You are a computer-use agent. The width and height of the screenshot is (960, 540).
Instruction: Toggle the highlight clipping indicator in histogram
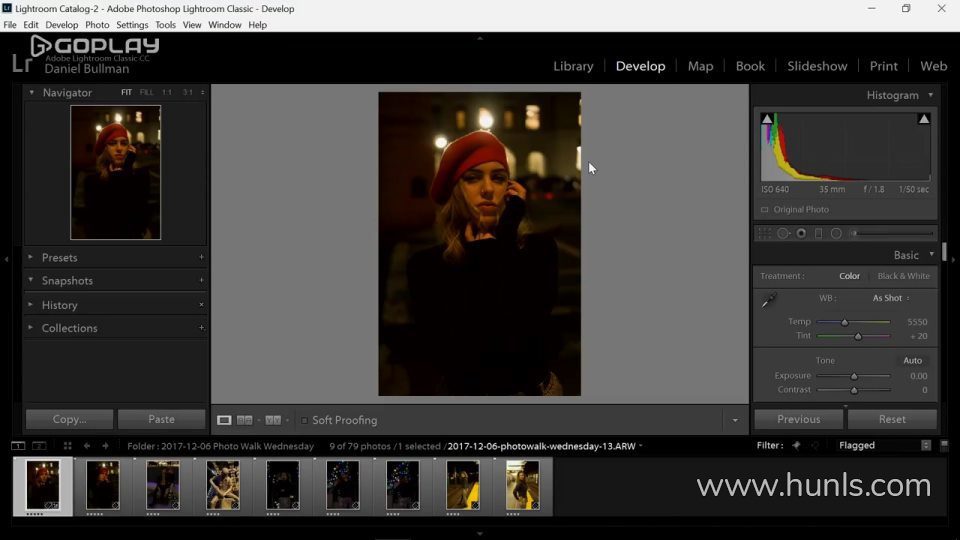924,119
